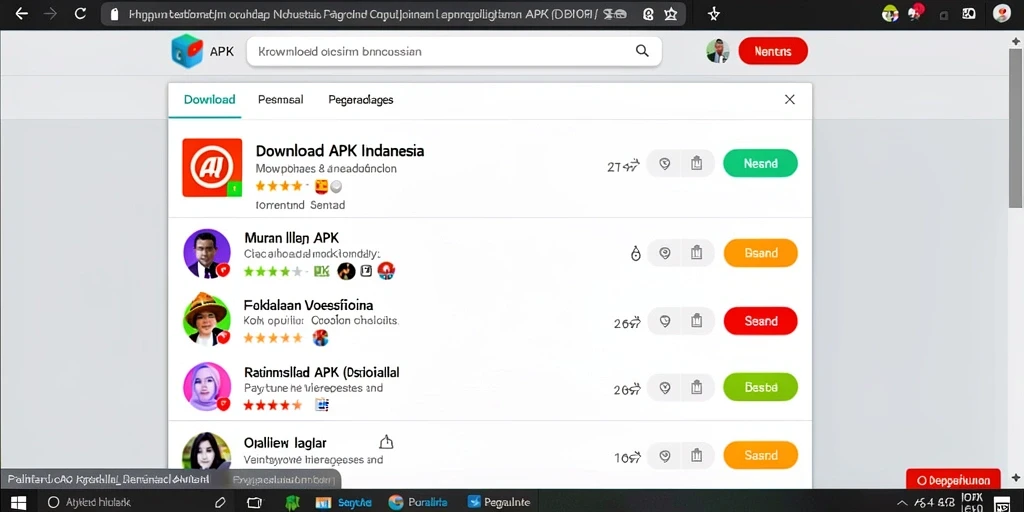Click the Oralliew lagar title
Image resolution: width=1024 pixels, height=512 pixels.
point(285,443)
